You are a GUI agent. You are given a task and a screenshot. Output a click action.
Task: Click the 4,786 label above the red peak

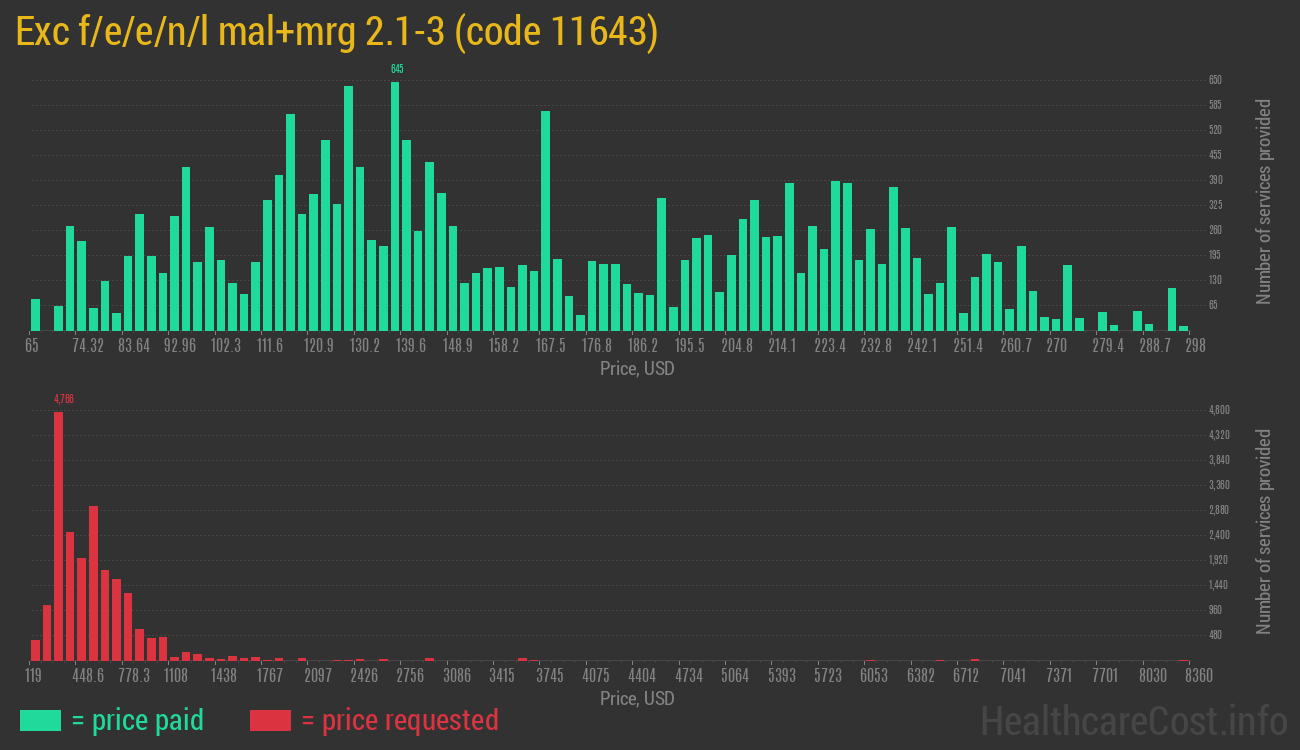pos(62,398)
